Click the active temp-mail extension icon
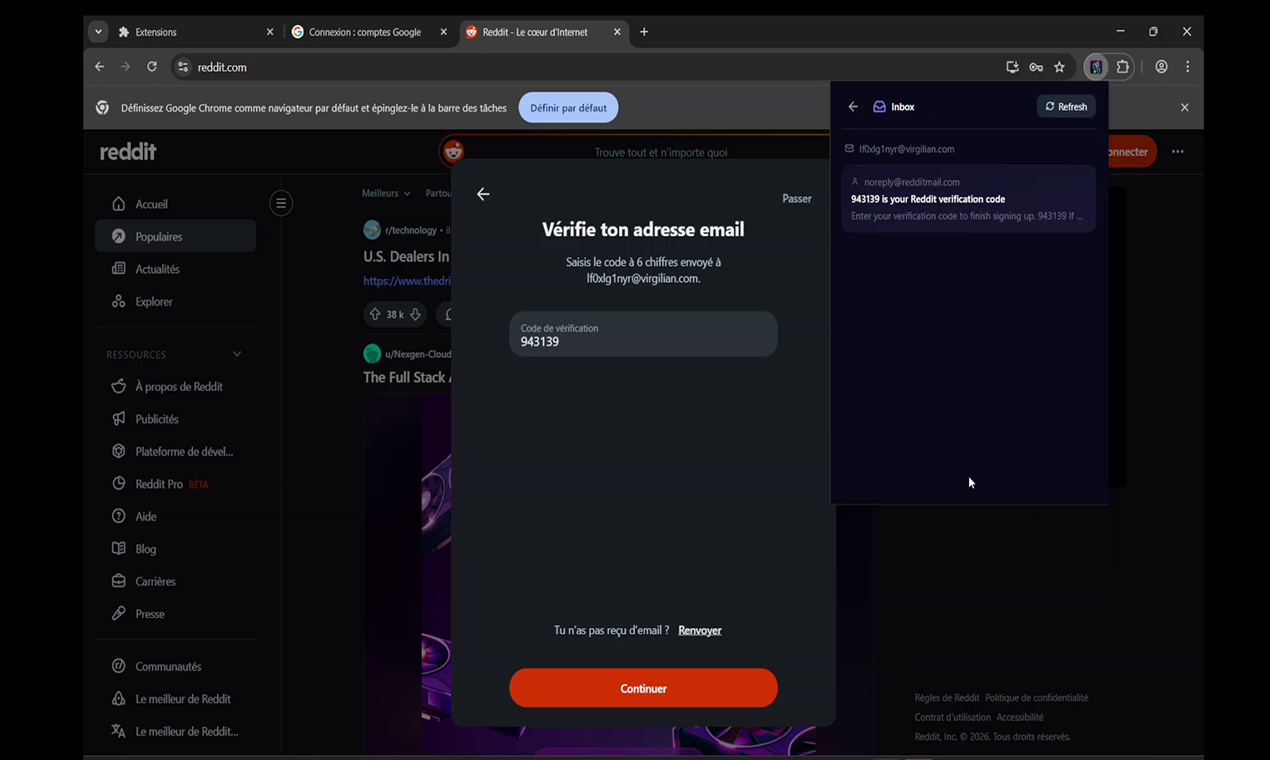The height and width of the screenshot is (760, 1270). [x=1097, y=67]
